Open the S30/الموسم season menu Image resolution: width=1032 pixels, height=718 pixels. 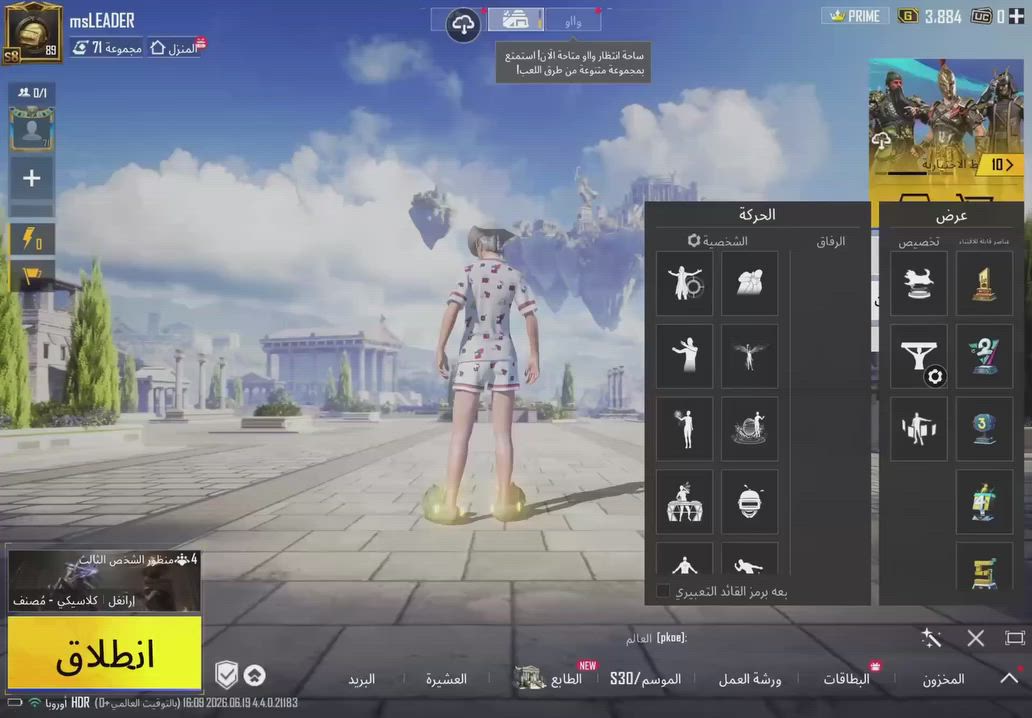(x=645, y=679)
